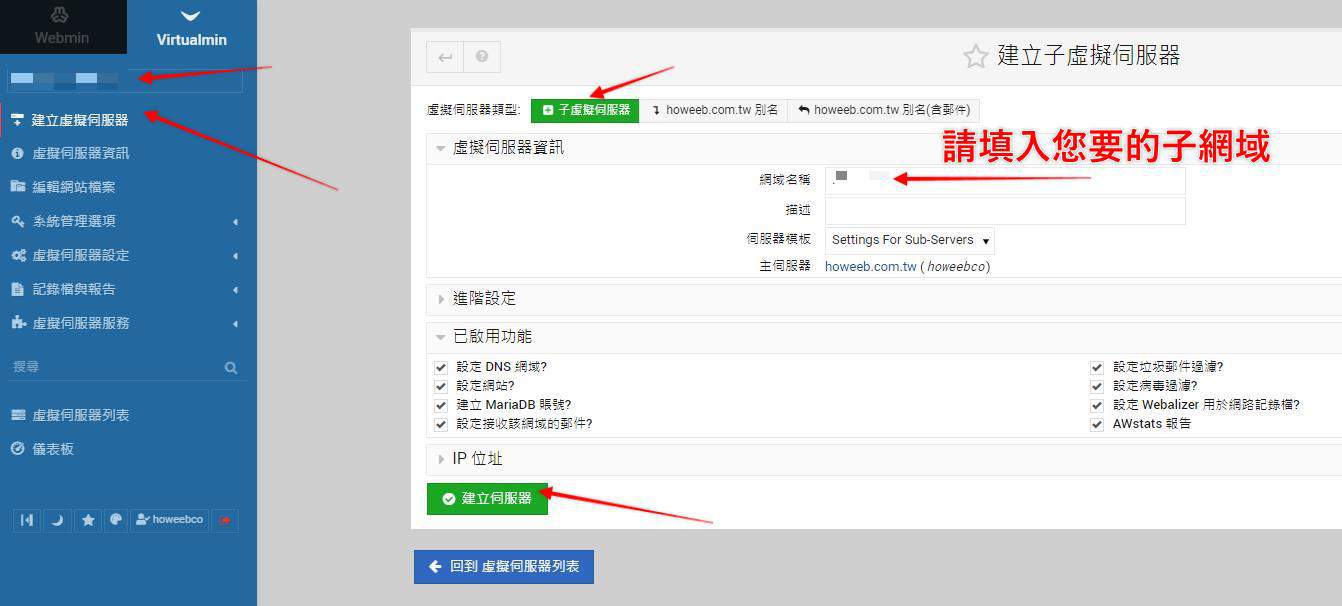This screenshot has height=606, width=1342.
Task: Click the back arrow icon in the toolbar
Action: (445, 57)
